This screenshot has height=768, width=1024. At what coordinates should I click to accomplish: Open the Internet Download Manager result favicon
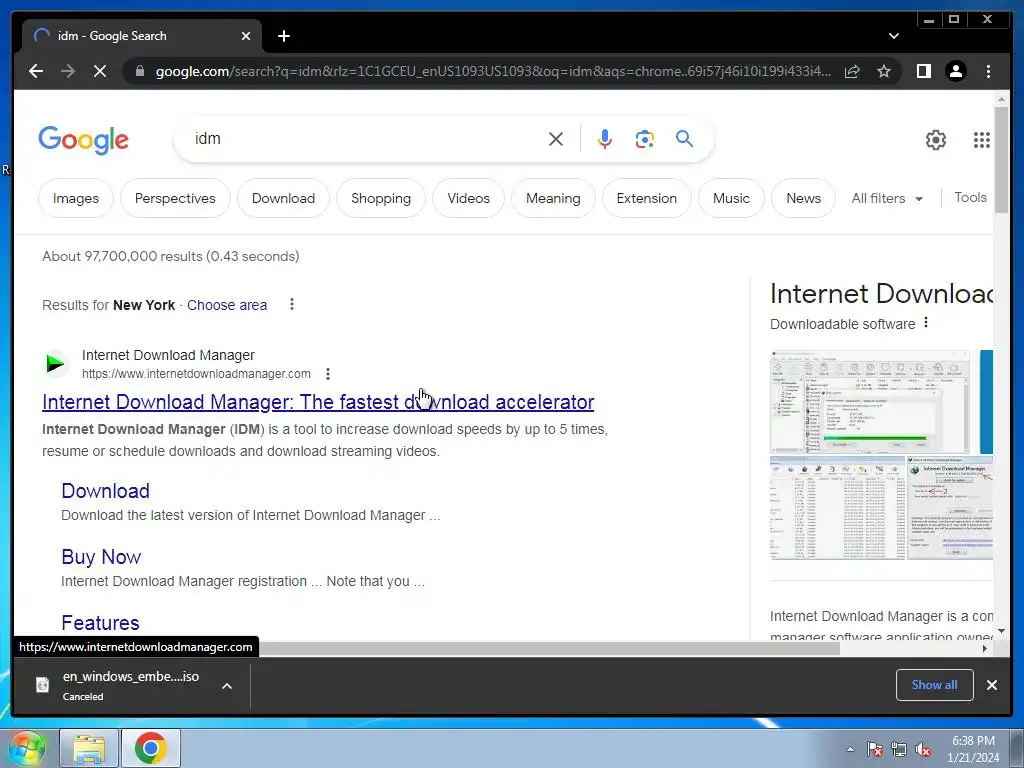coord(56,363)
